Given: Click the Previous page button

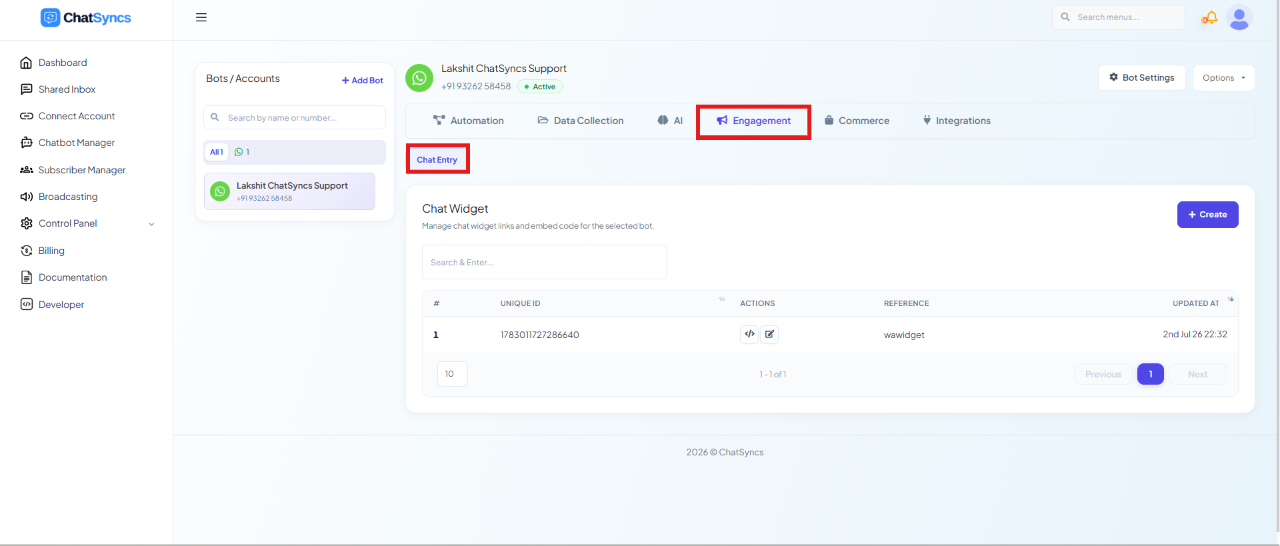Looking at the screenshot, I should point(1103,374).
